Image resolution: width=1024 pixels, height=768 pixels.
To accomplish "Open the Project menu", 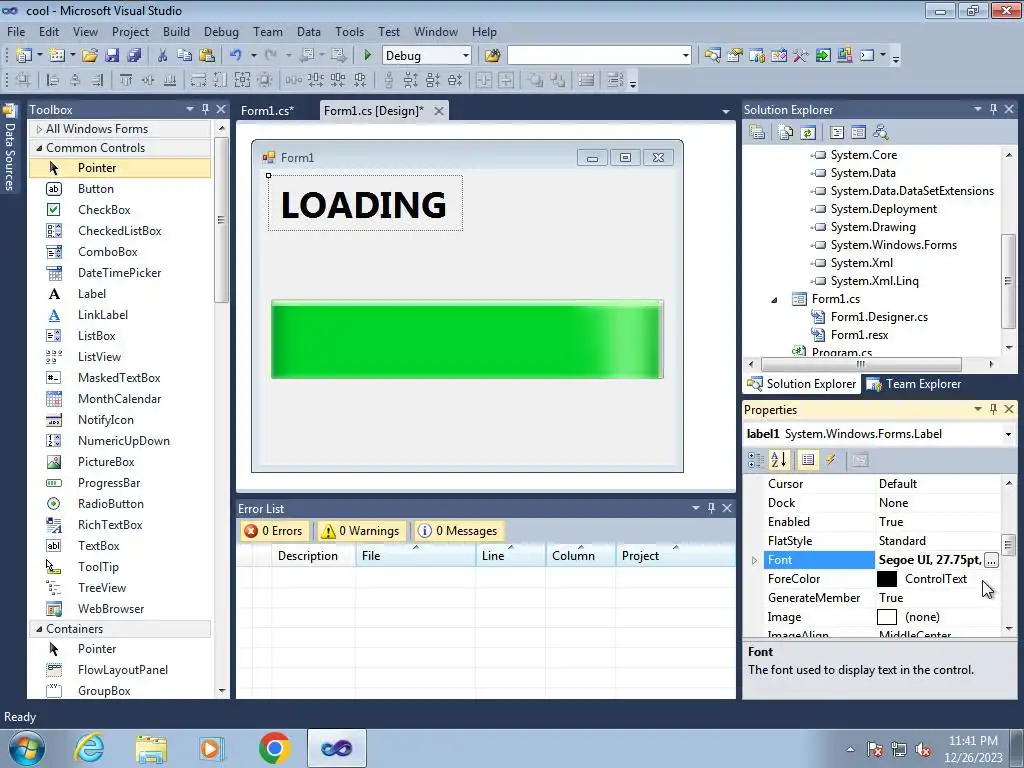I will [130, 32].
